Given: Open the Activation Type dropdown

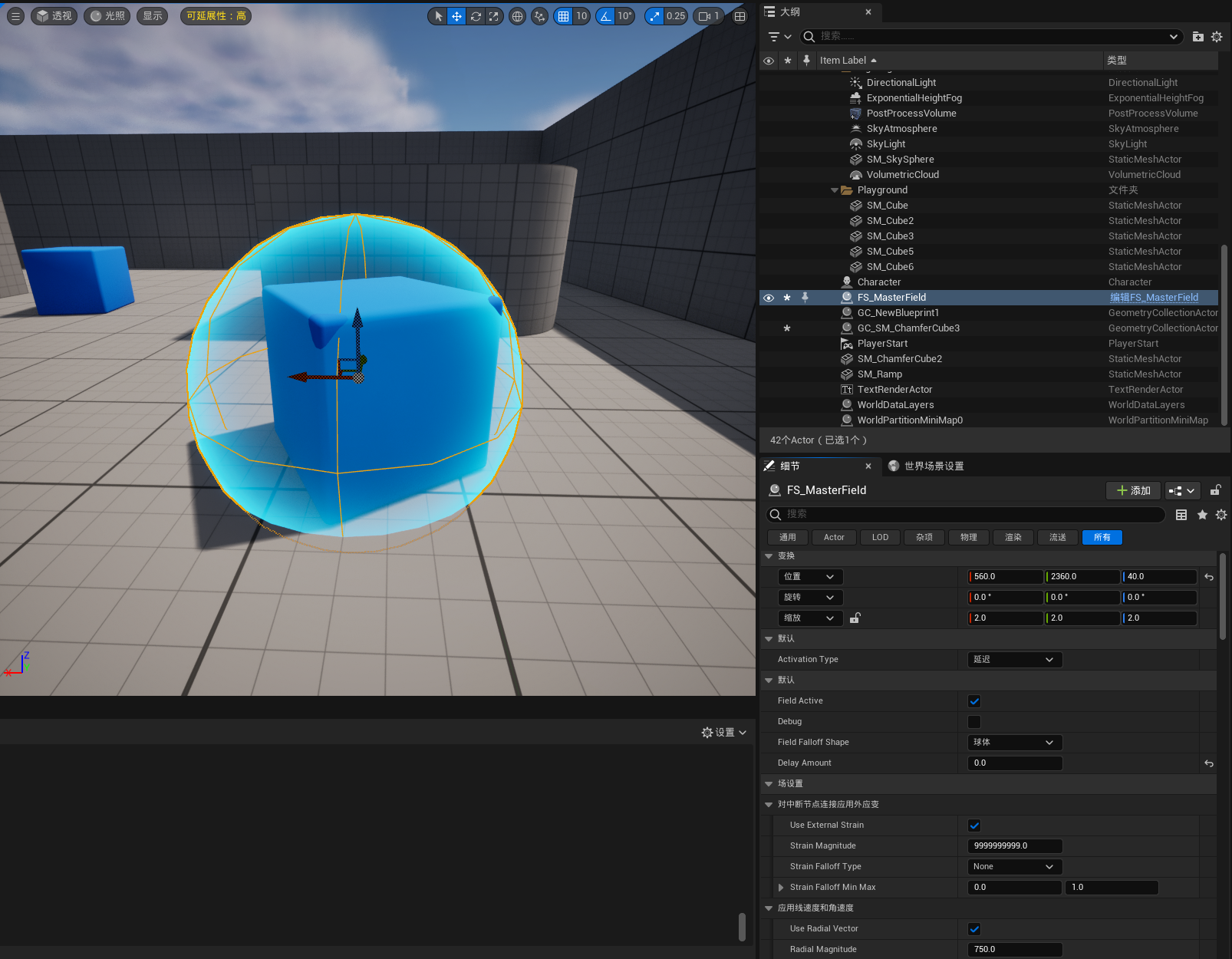Looking at the screenshot, I should click(1014, 660).
